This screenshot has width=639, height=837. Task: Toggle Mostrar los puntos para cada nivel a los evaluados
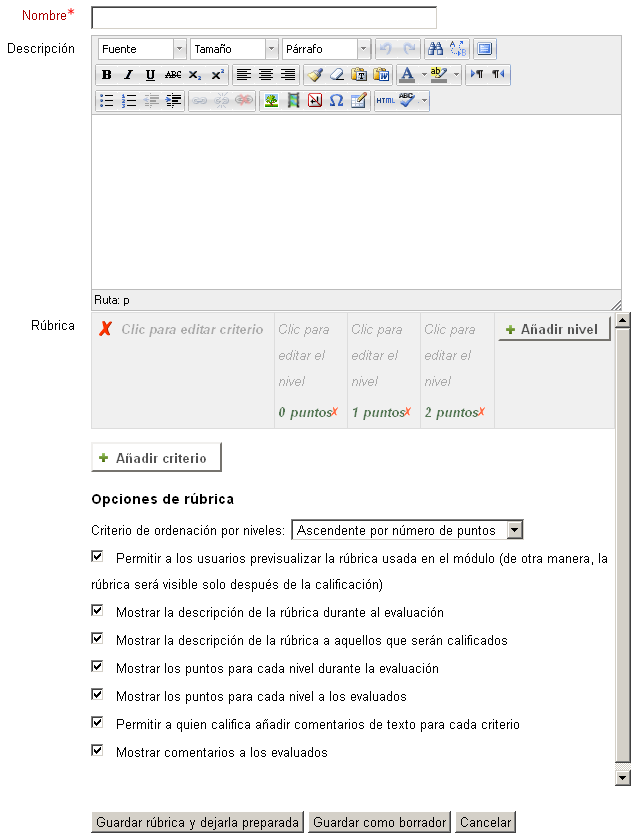pyautogui.click(x=97, y=695)
